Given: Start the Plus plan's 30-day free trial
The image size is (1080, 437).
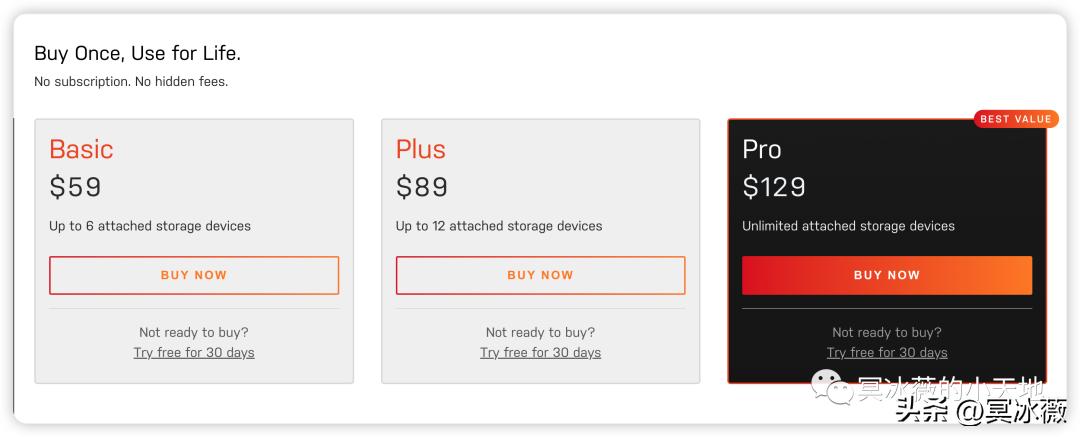Looking at the screenshot, I should (540, 353).
